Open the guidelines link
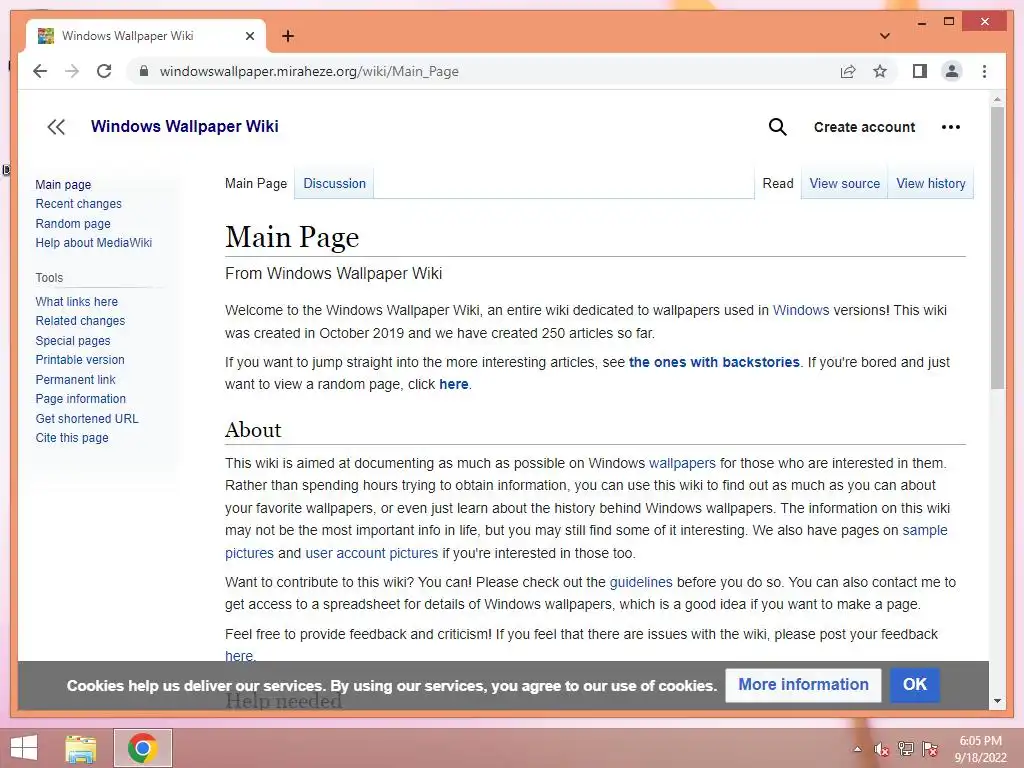The height and width of the screenshot is (768, 1024). coord(641,582)
